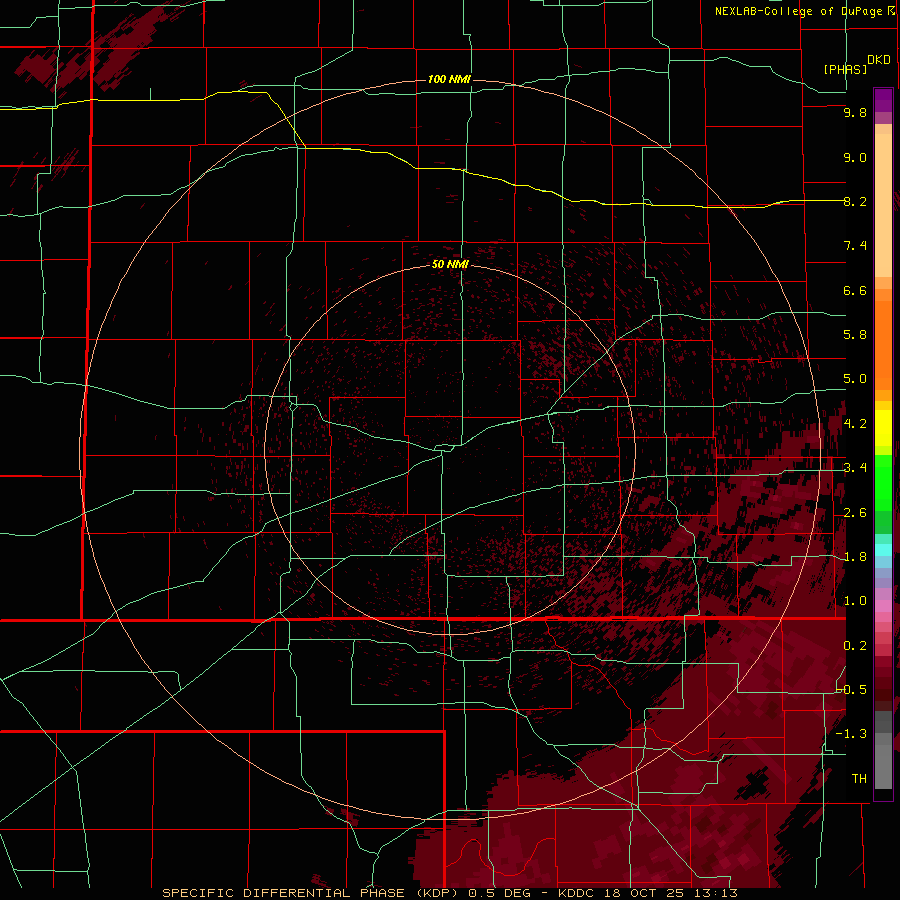Click the 5.0 value on the scale
Screen dimensions: 900x900
(855, 379)
